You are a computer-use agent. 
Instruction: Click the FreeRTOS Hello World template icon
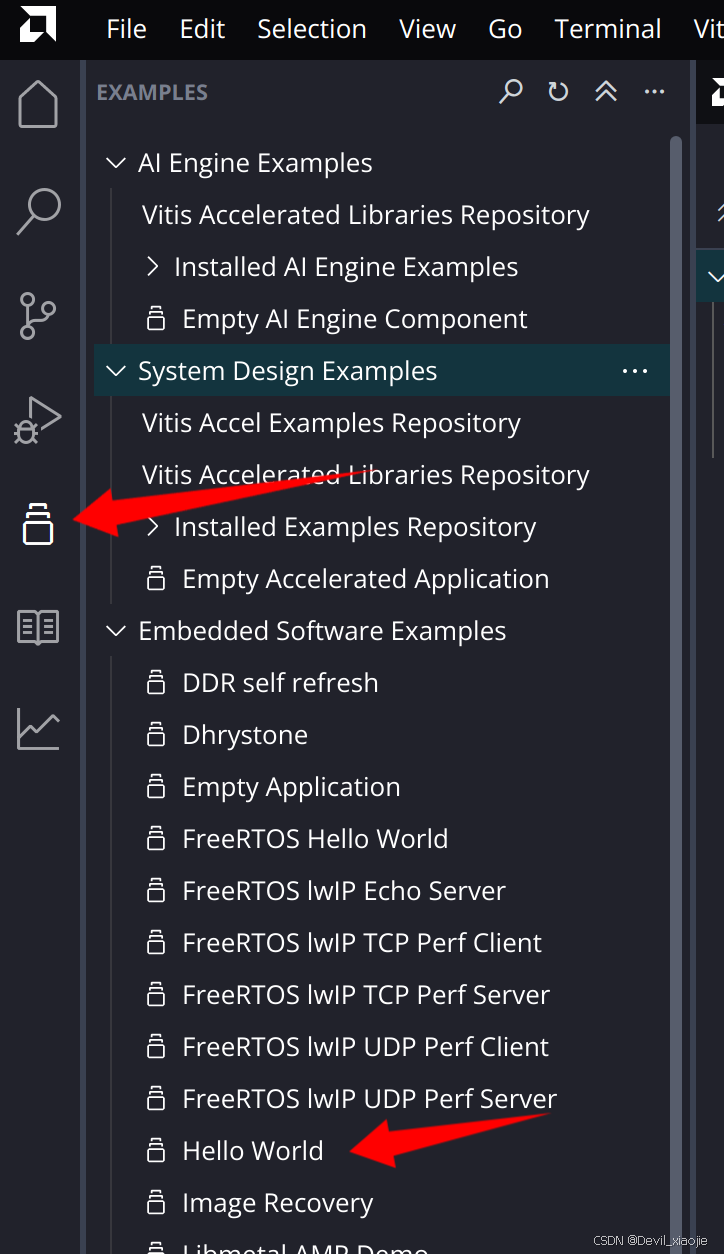point(156,839)
